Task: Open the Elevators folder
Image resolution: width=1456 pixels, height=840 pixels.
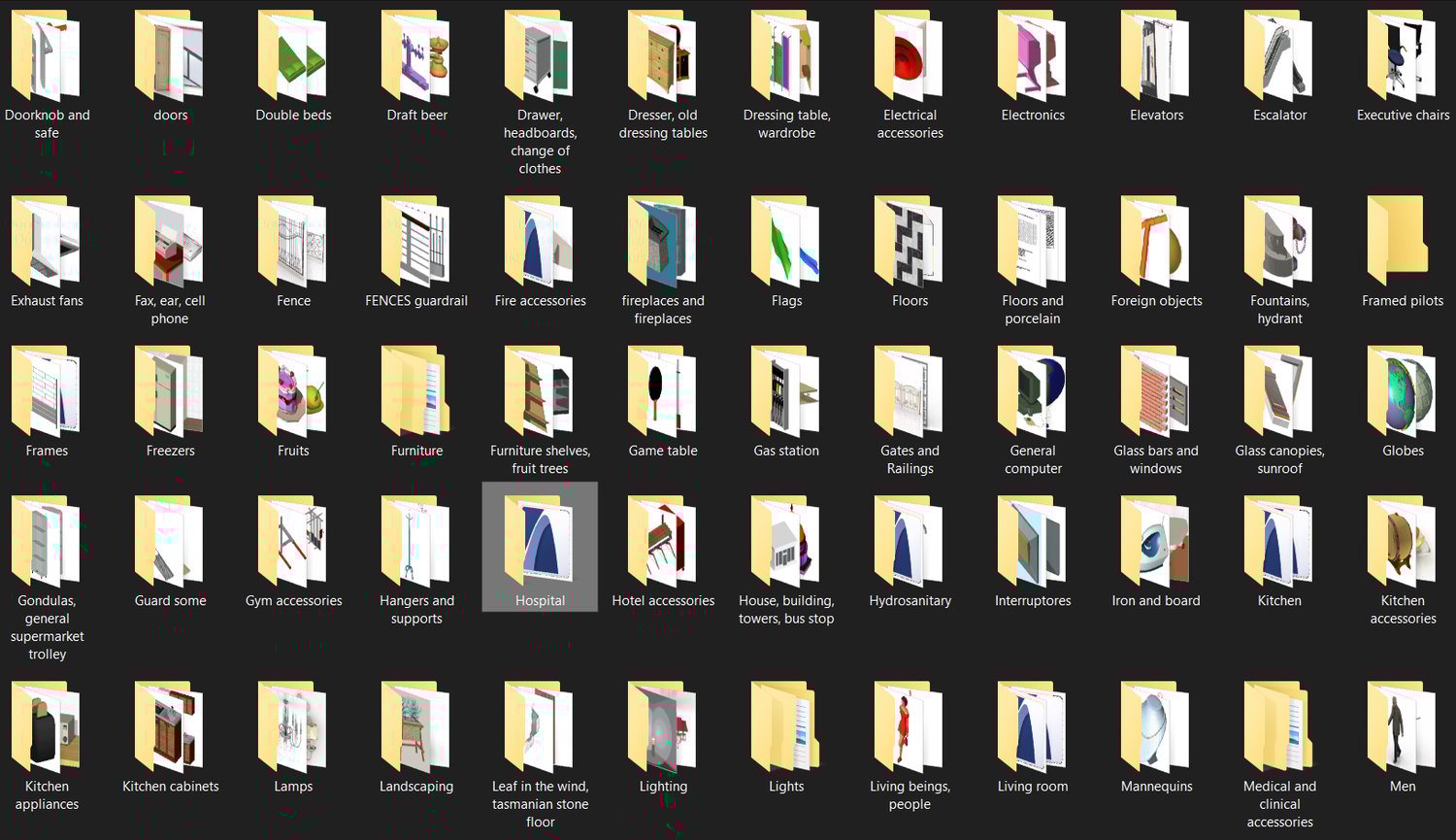Action: click(1156, 55)
